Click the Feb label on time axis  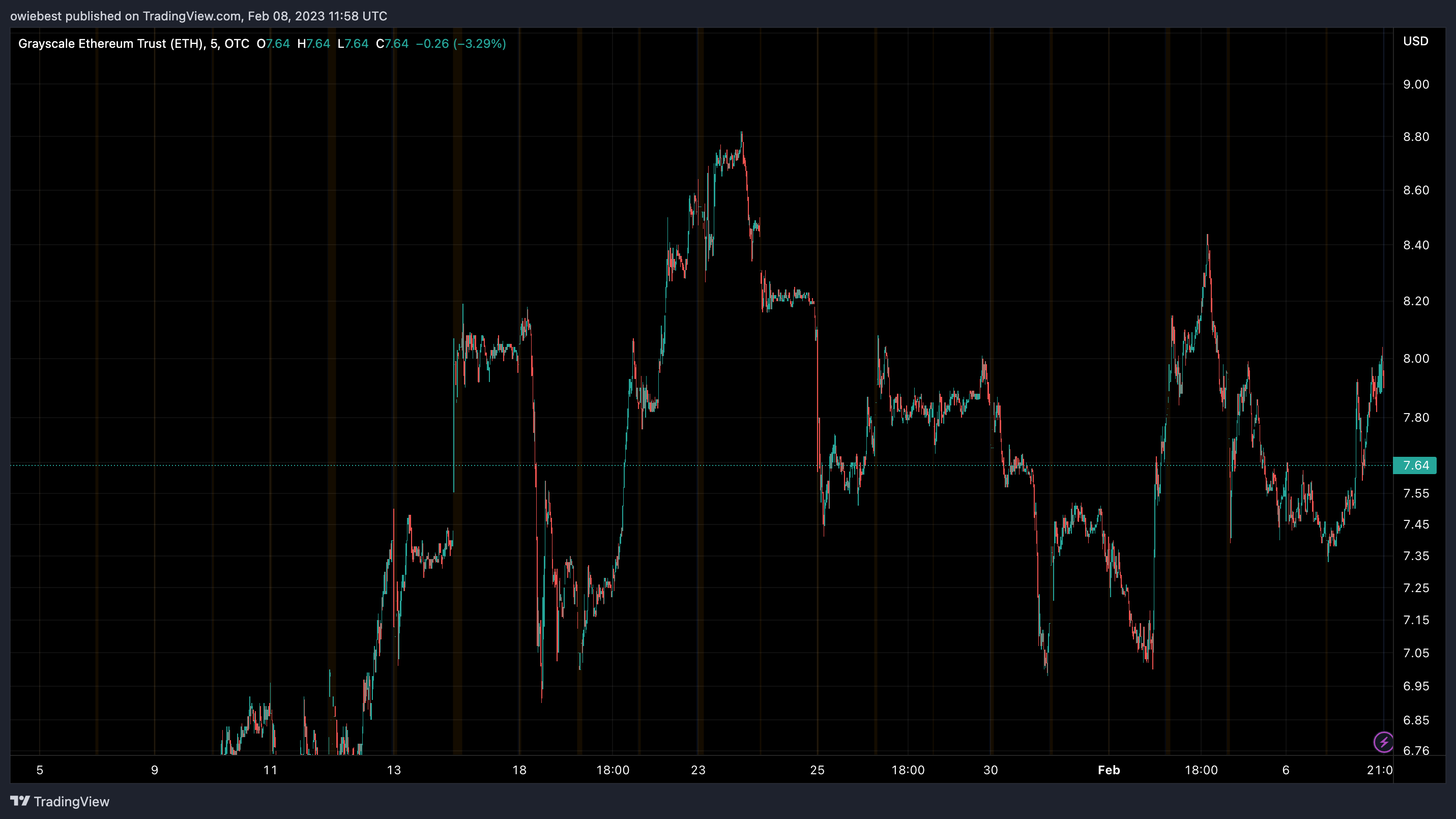coord(1109,770)
